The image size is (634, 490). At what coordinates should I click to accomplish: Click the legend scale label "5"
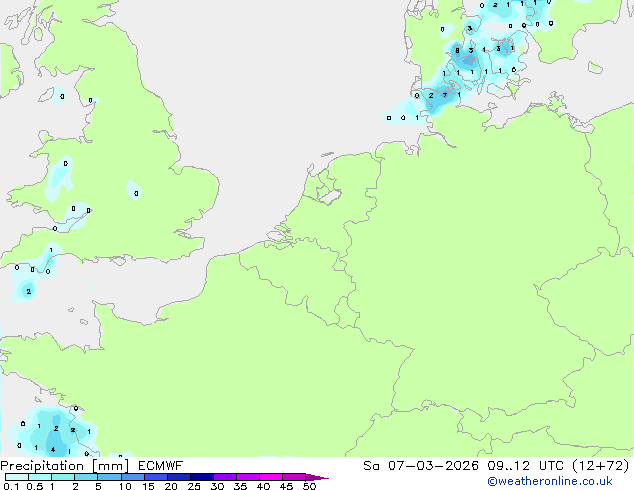(98, 486)
